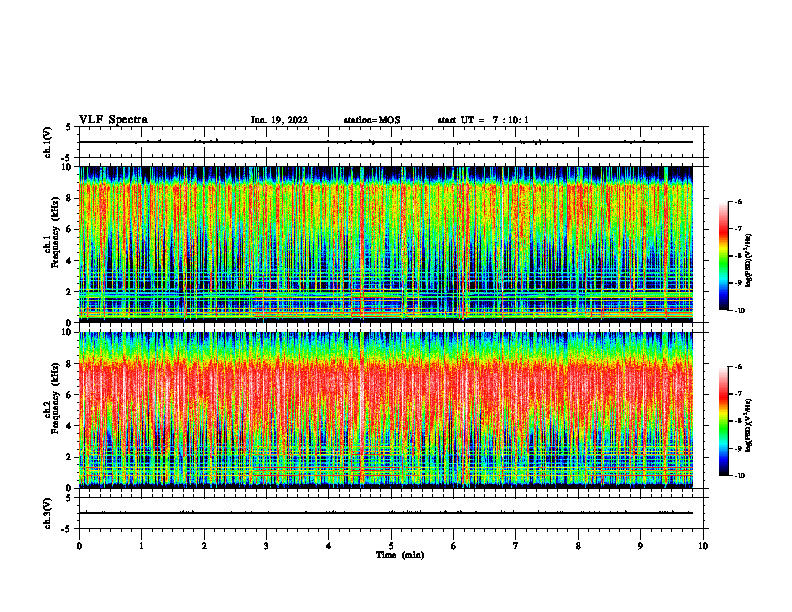Screen dimensions: 792x612
Task: Click the "Time (min)" axis label
Action: pos(400,555)
